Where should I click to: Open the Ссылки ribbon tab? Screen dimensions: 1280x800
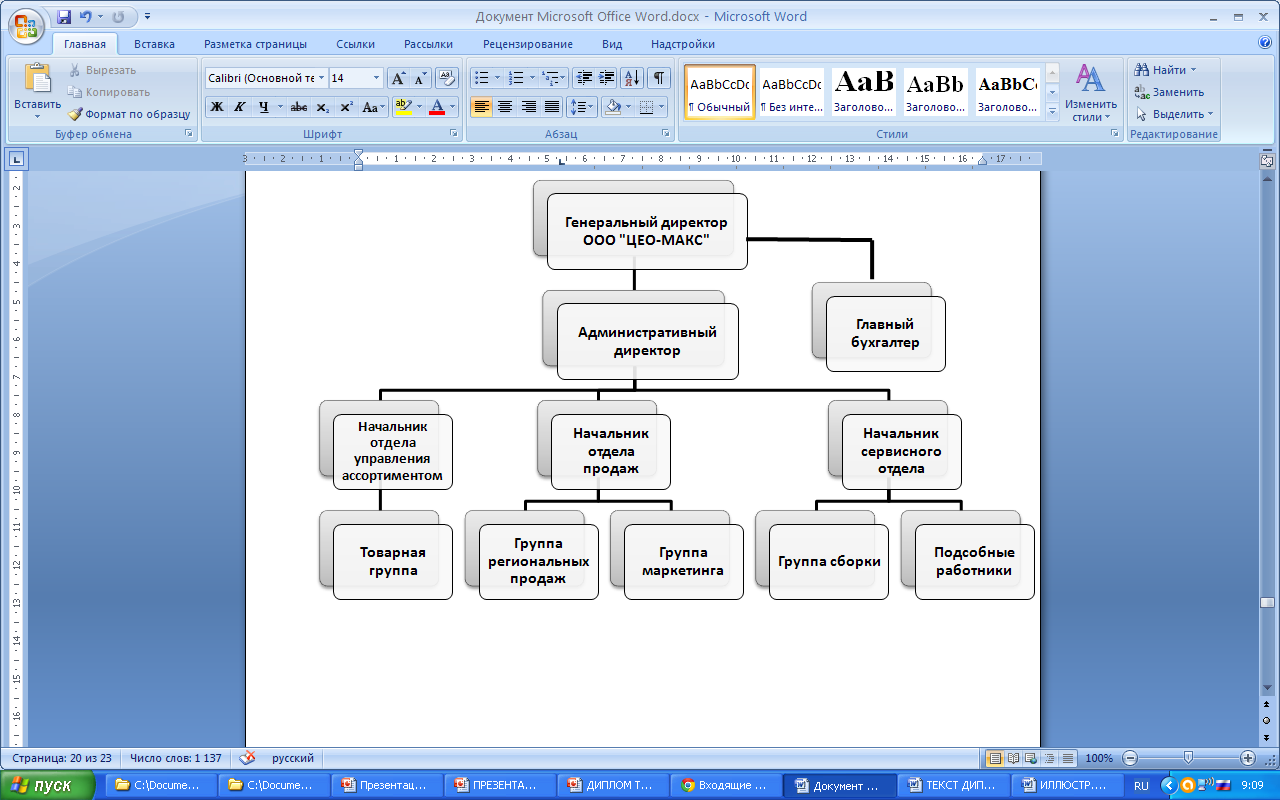click(x=356, y=44)
